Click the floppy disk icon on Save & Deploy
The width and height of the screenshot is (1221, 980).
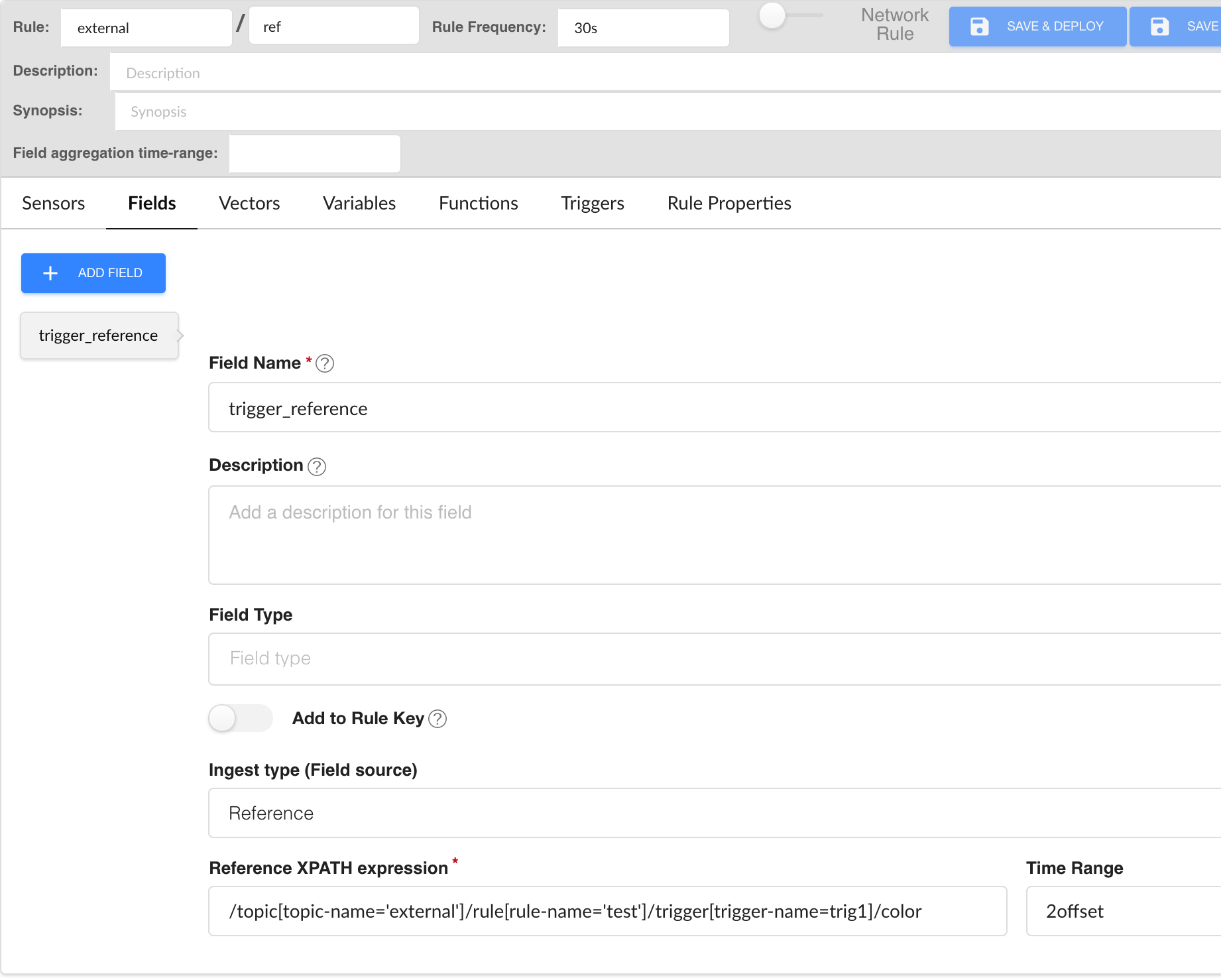pos(979,27)
